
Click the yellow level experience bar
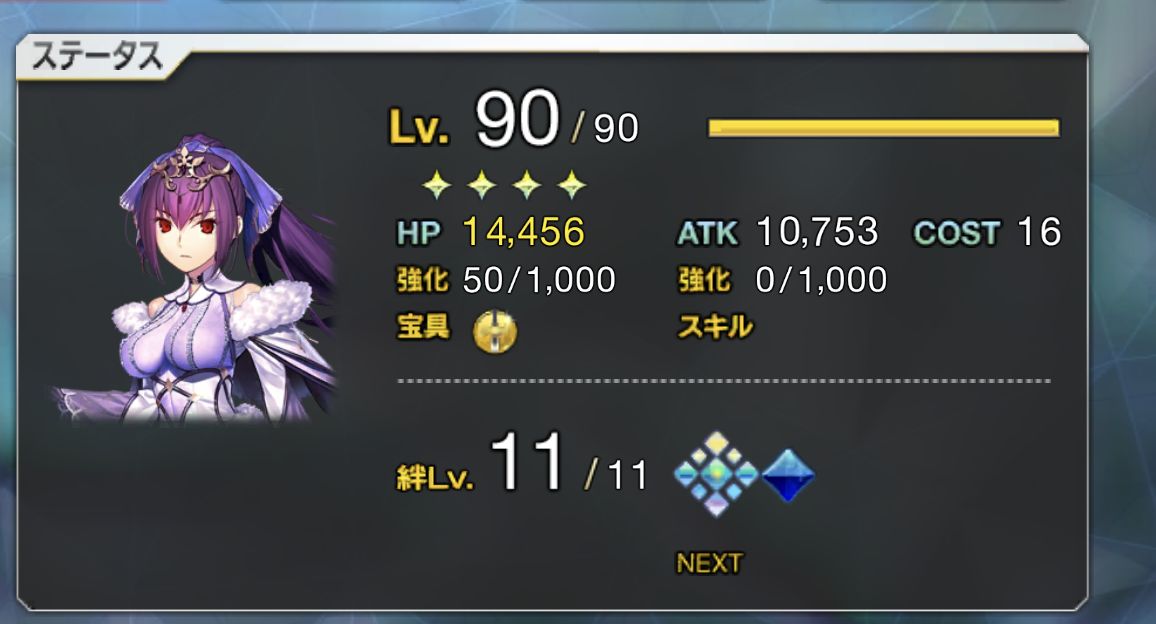(x=883, y=128)
